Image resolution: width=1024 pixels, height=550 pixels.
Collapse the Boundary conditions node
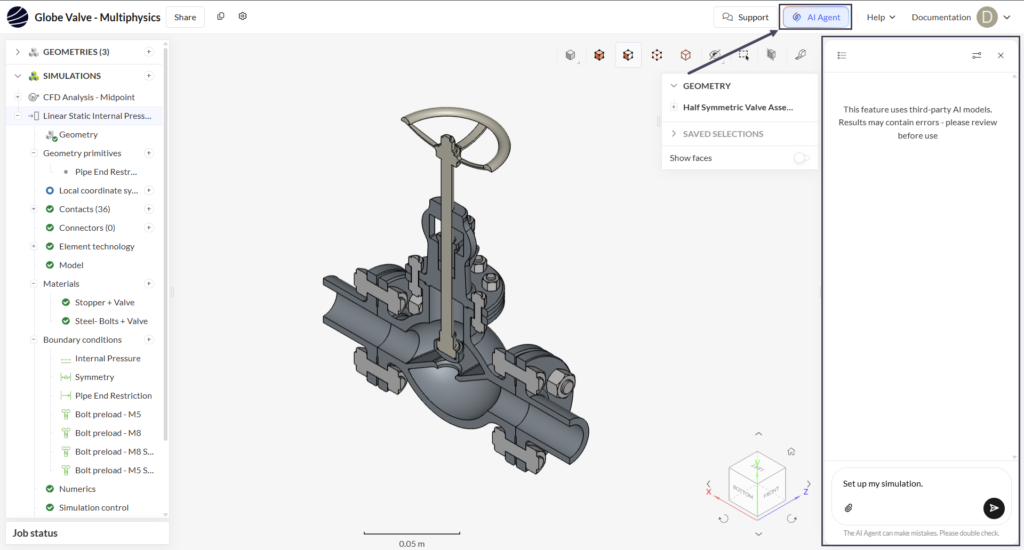pyautogui.click(x=33, y=340)
